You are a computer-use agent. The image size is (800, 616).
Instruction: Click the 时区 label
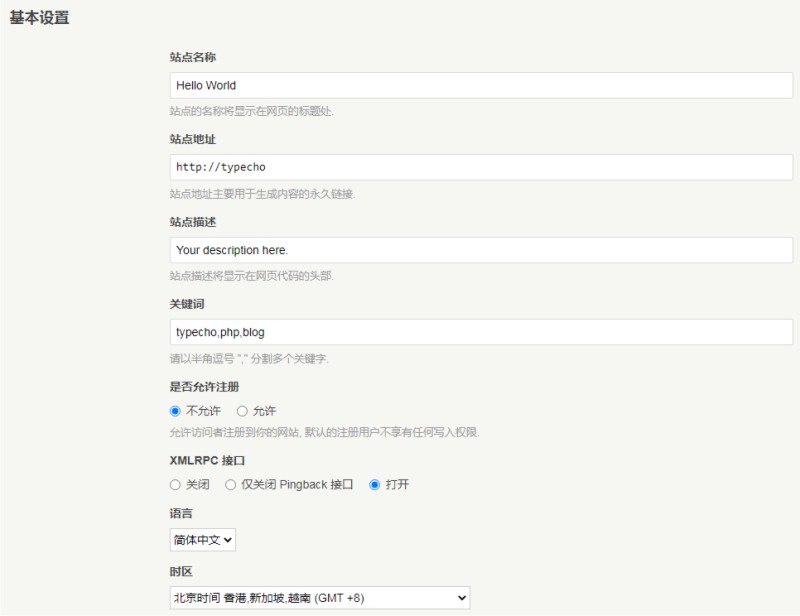(x=181, y=572)
